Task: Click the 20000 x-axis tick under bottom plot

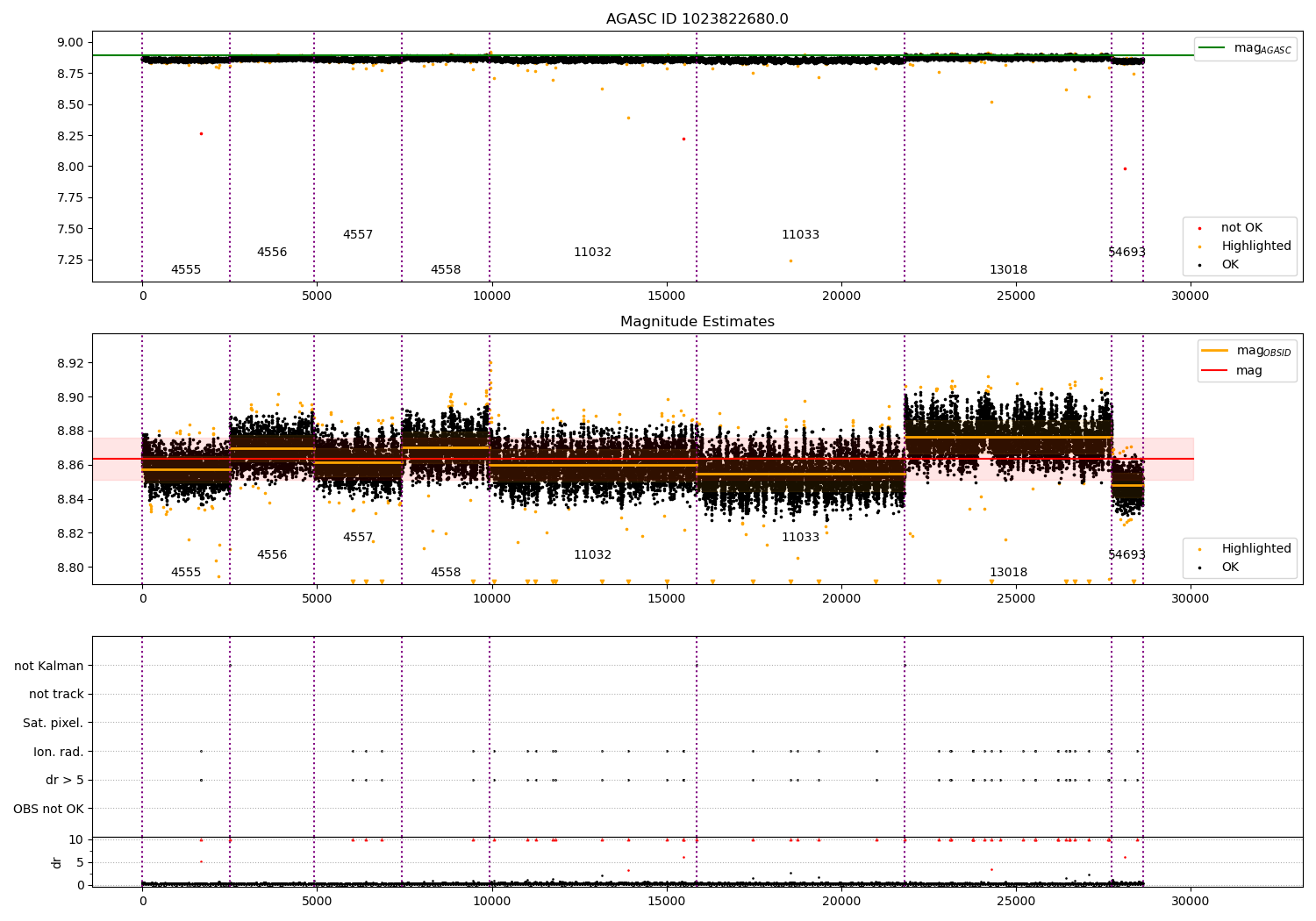Action: 840,901
